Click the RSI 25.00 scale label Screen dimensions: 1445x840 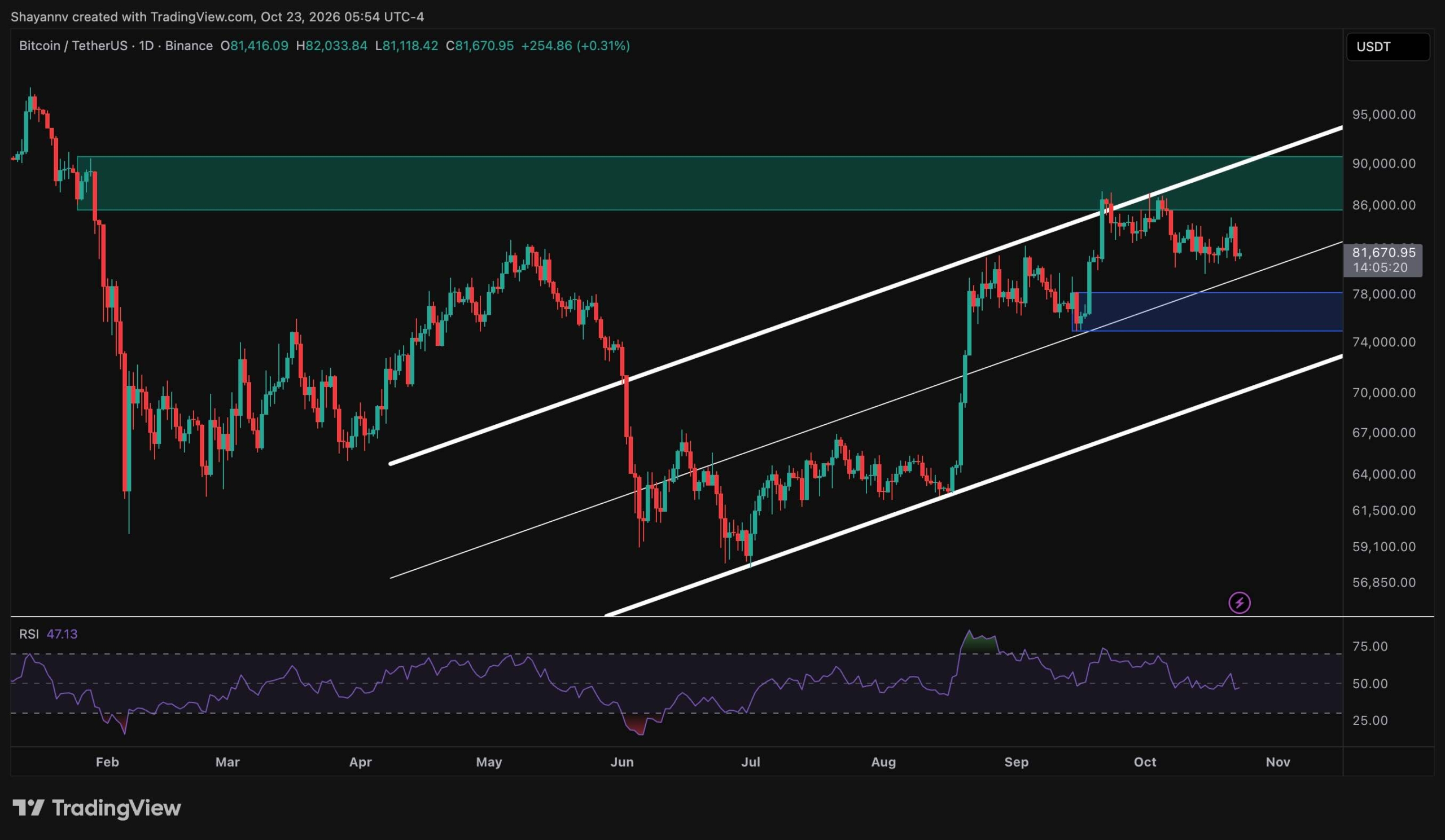1370,720
